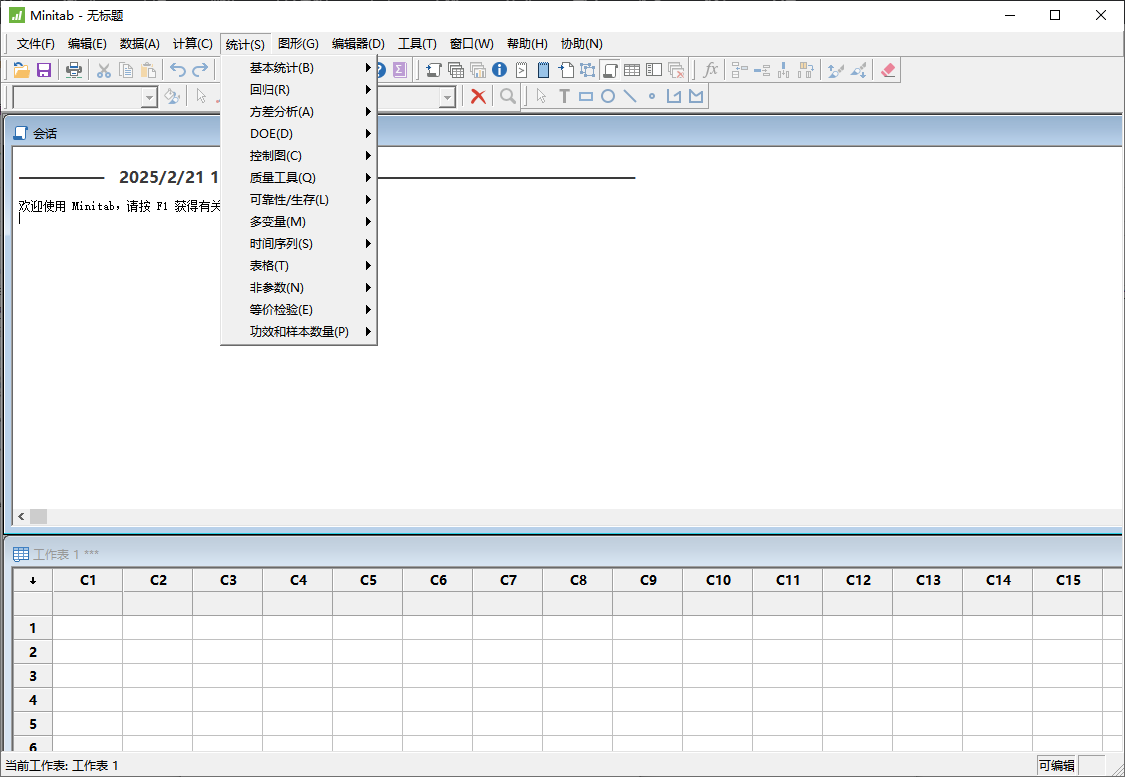Select the Line drawing tool
Viewport: 1125px width, 777px height.
point(630,96)
